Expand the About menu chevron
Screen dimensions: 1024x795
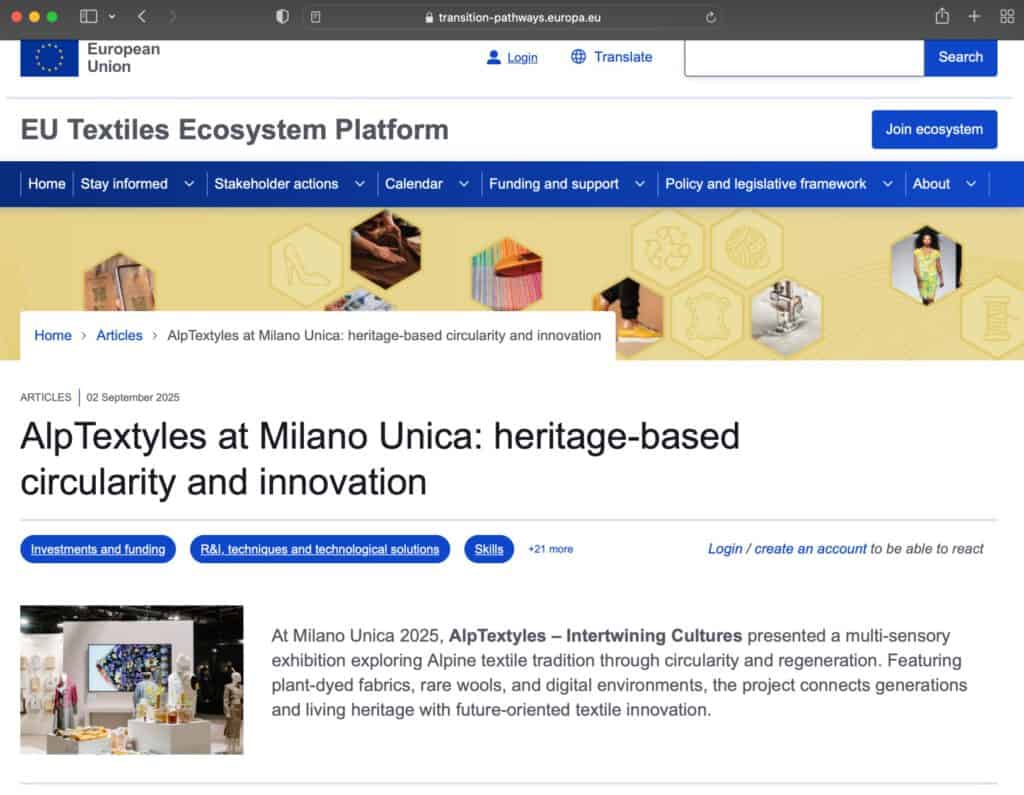point(970,184)
